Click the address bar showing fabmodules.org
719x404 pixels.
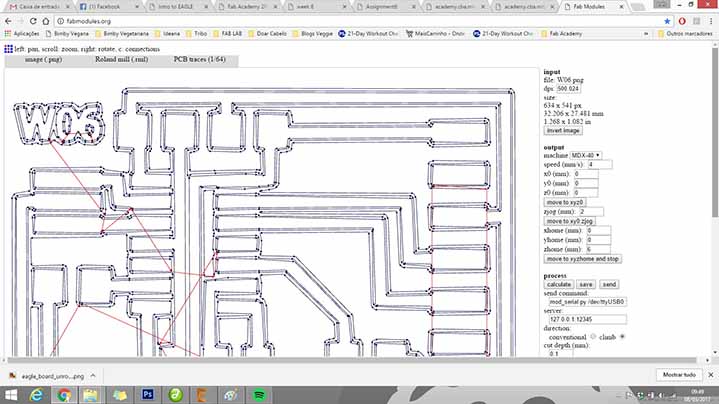tap(358, 21)
